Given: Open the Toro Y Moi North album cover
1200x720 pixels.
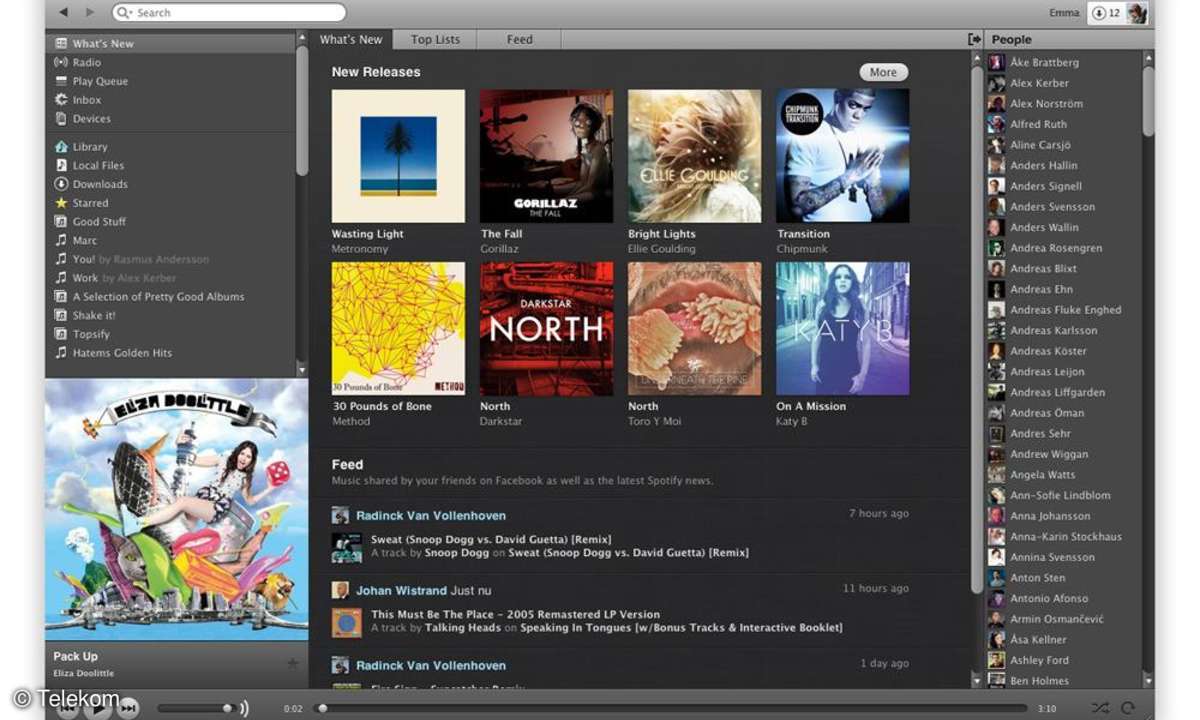Looking at the screenshot, I should (x=694, y=328).
